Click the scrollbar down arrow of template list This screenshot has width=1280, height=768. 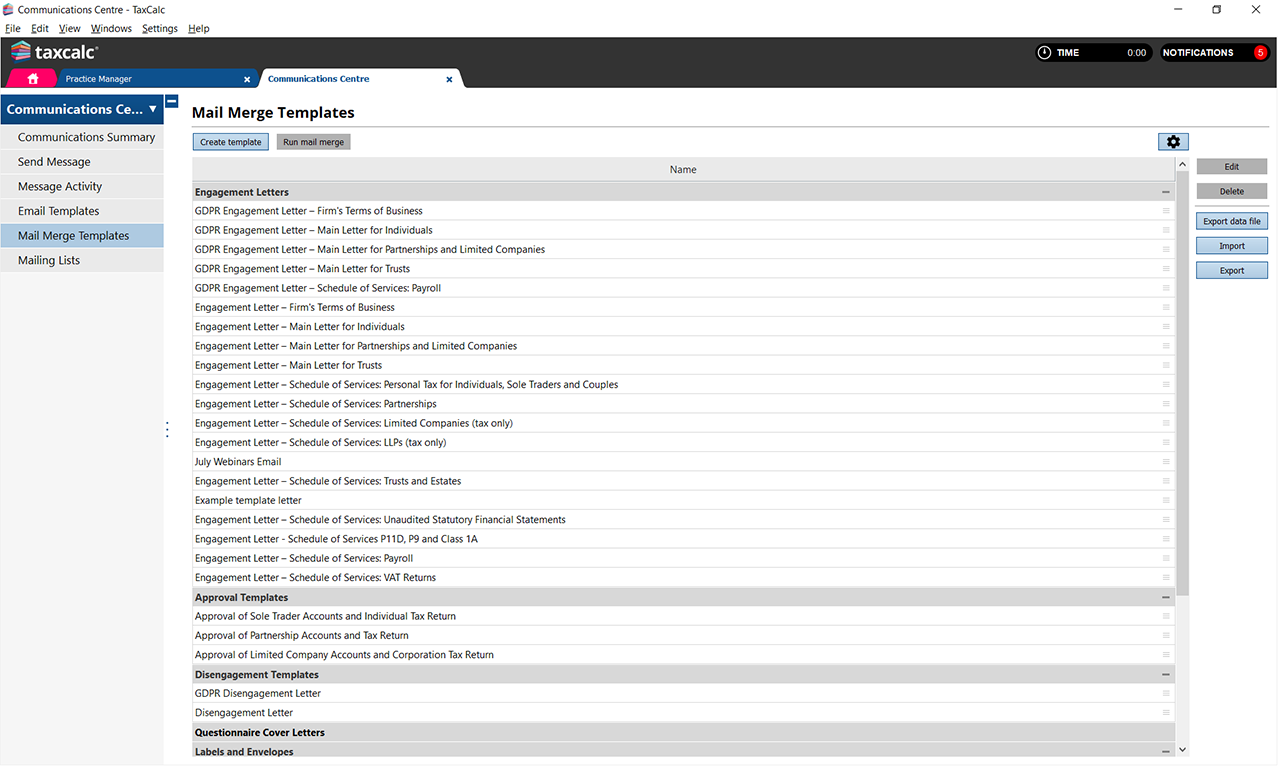[1183, 749]
